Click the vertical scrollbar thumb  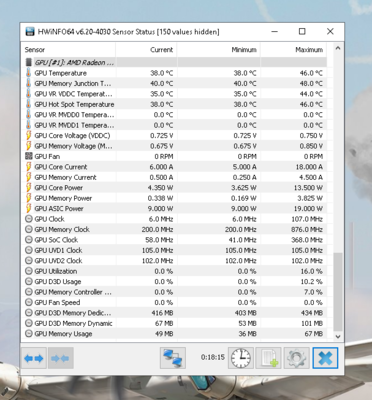(x=338, y=292)
